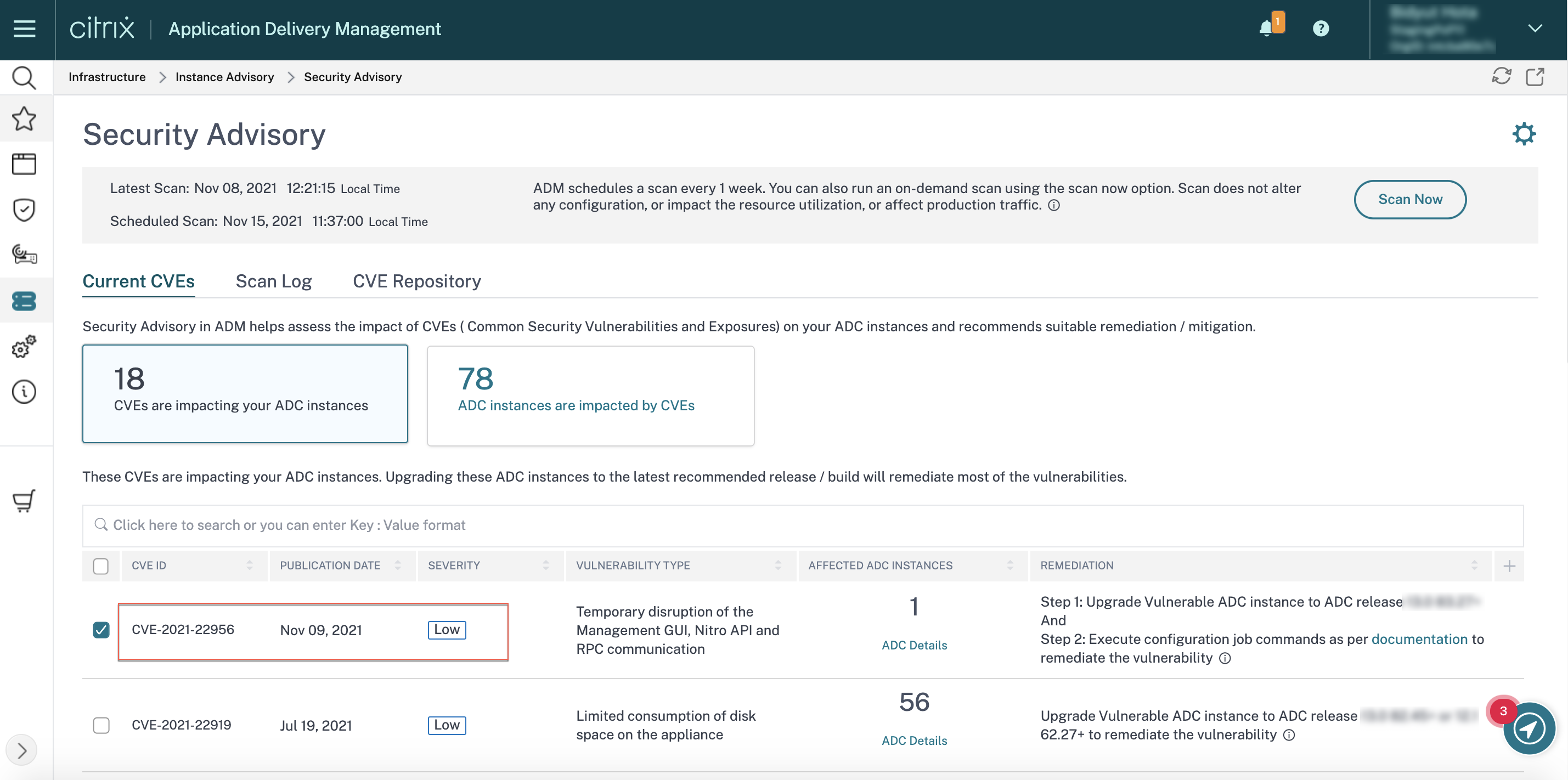Open the info circle icon in sidebar
This screenshot has width=1568, height=780.
(x=24, y=391)
